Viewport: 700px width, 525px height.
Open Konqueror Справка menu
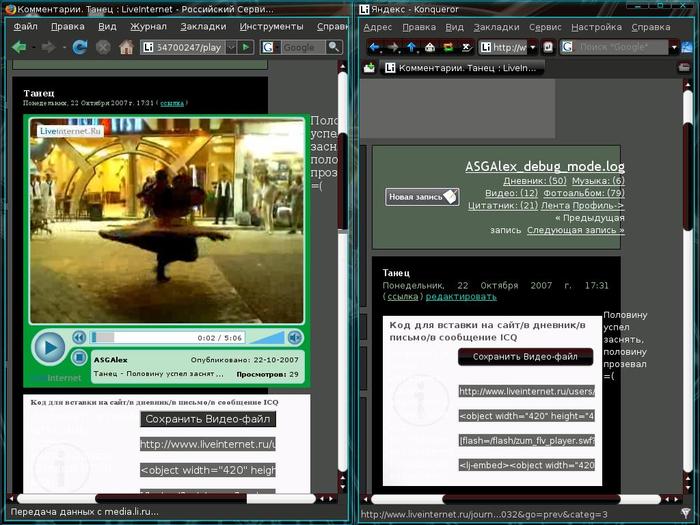[650, 27]
